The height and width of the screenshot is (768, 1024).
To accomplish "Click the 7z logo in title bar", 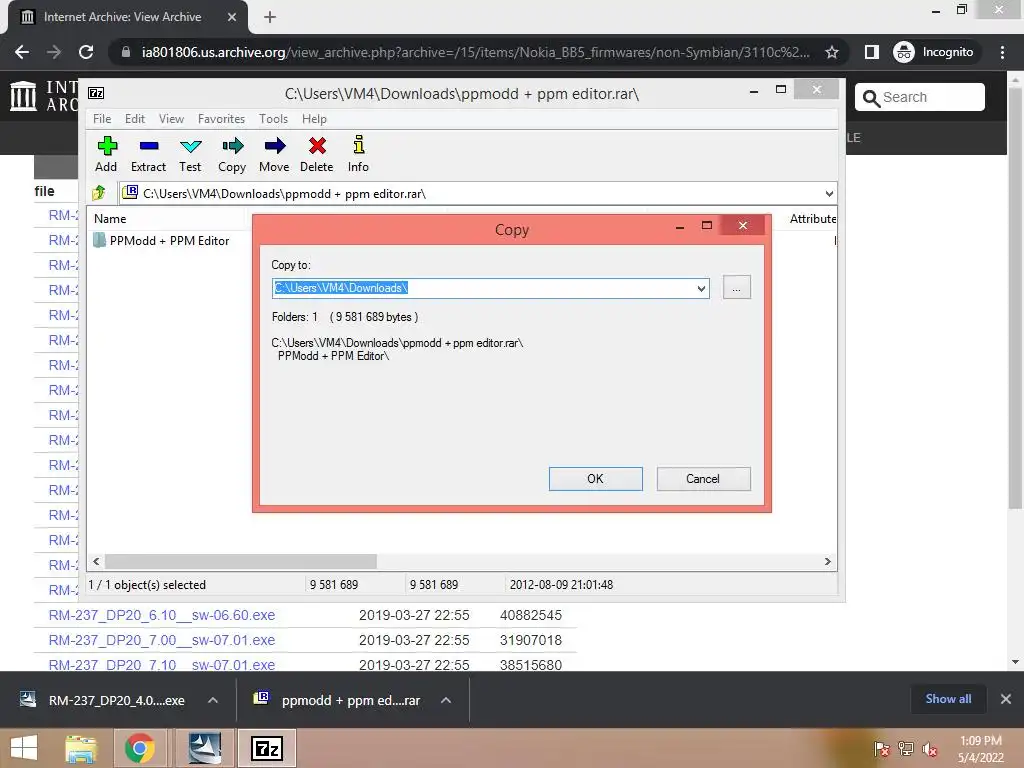I will tap(96, 93).
